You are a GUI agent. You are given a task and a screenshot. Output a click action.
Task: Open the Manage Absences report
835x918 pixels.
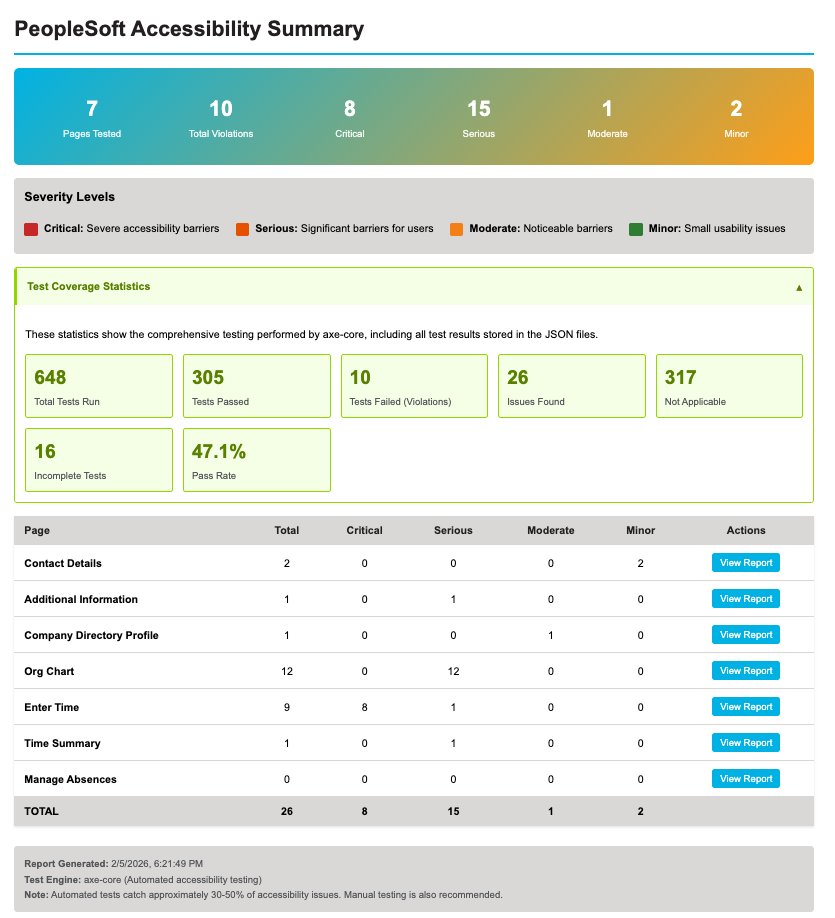pyautogui.click(x=745, y=778)
